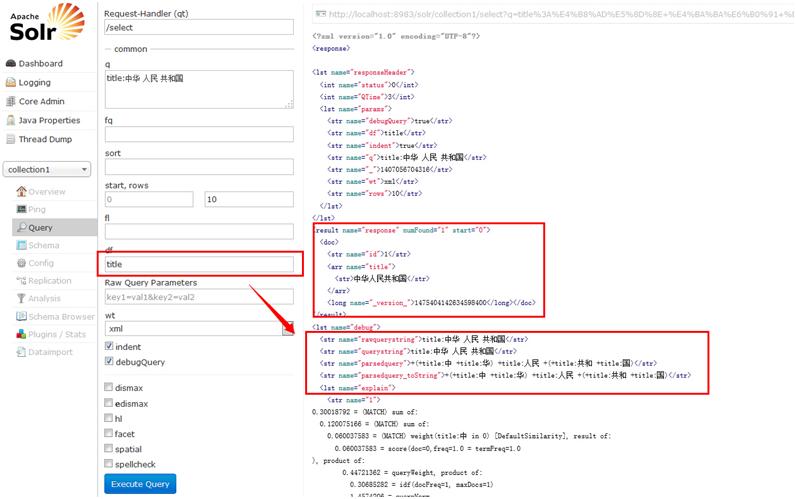Click the Overview house icon
Screen dimensions: 796x499
pos(21,191)
